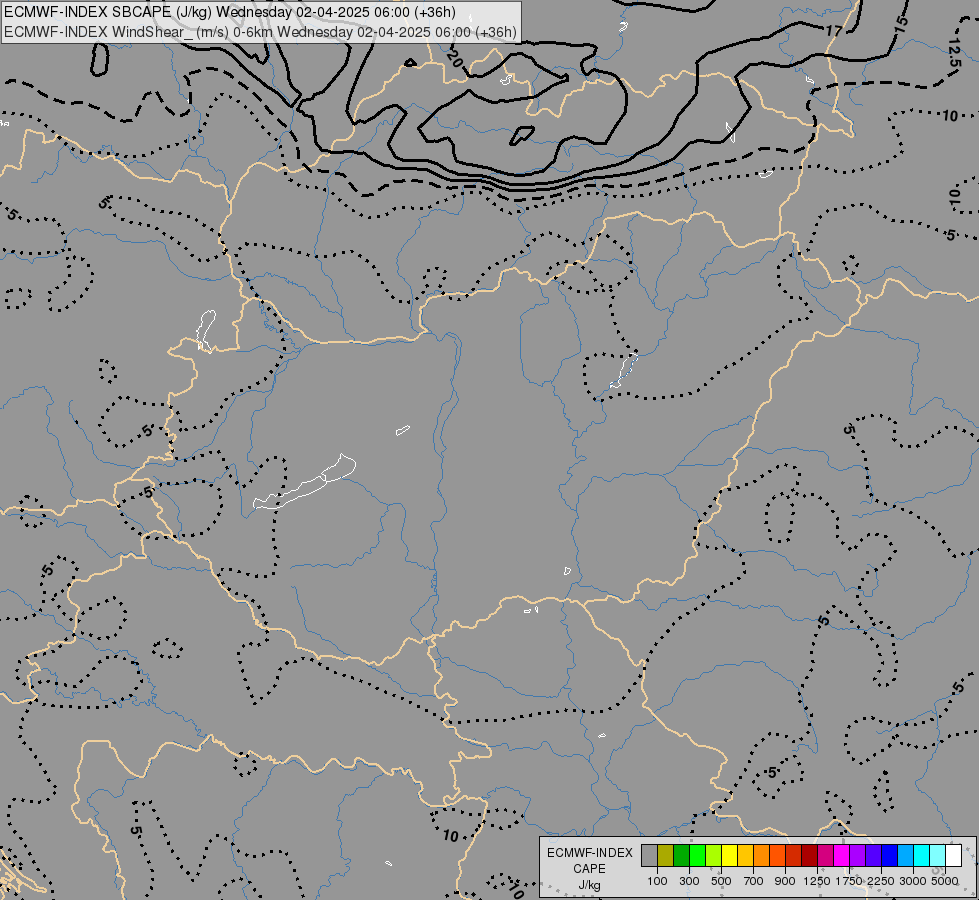The width and height of the screenshot is (979, 900).
Task: Click the legend value 1750
Action: pyautogui.click(x=849, y=881)
